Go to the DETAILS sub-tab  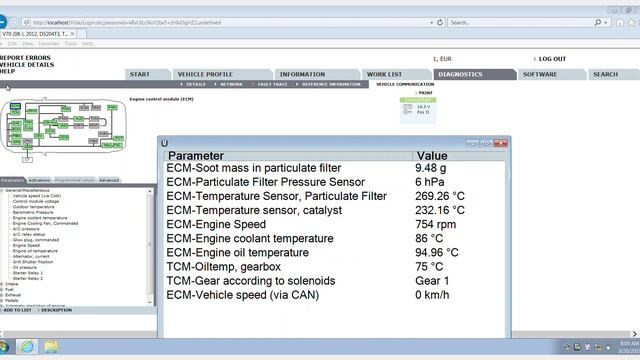point(196,84)
